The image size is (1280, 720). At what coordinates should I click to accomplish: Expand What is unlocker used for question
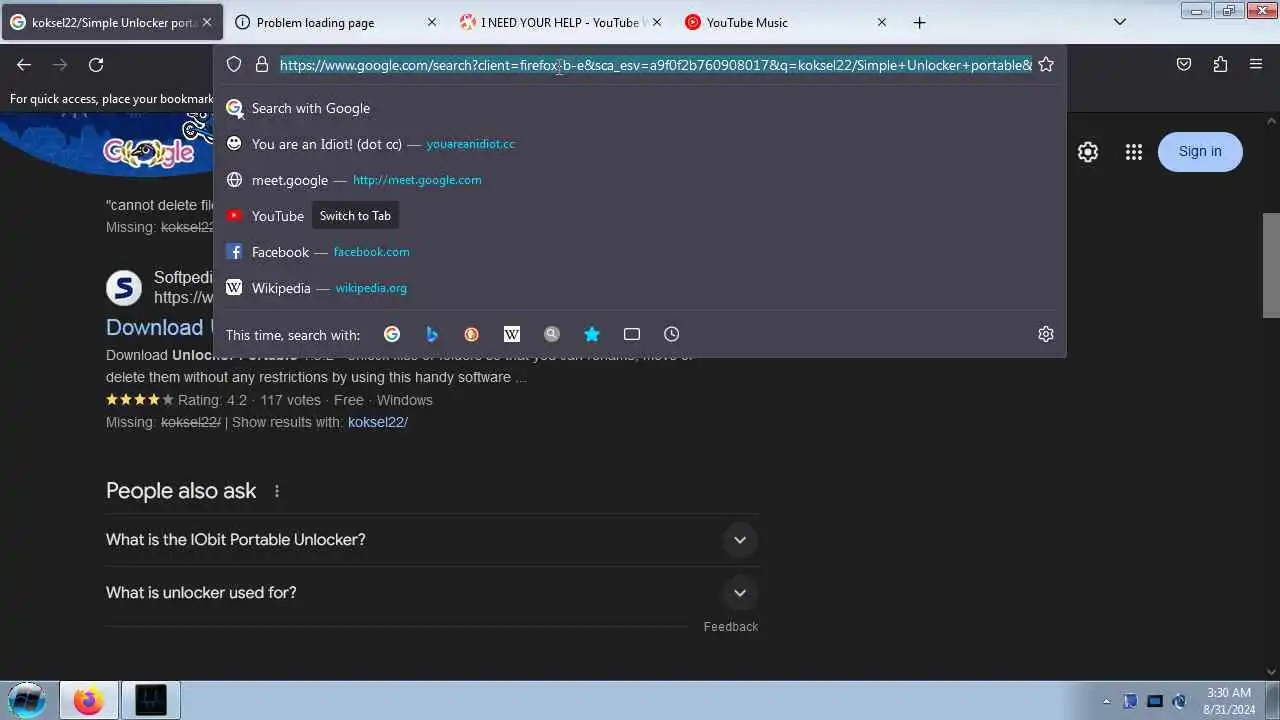click(x=432, y=593)
